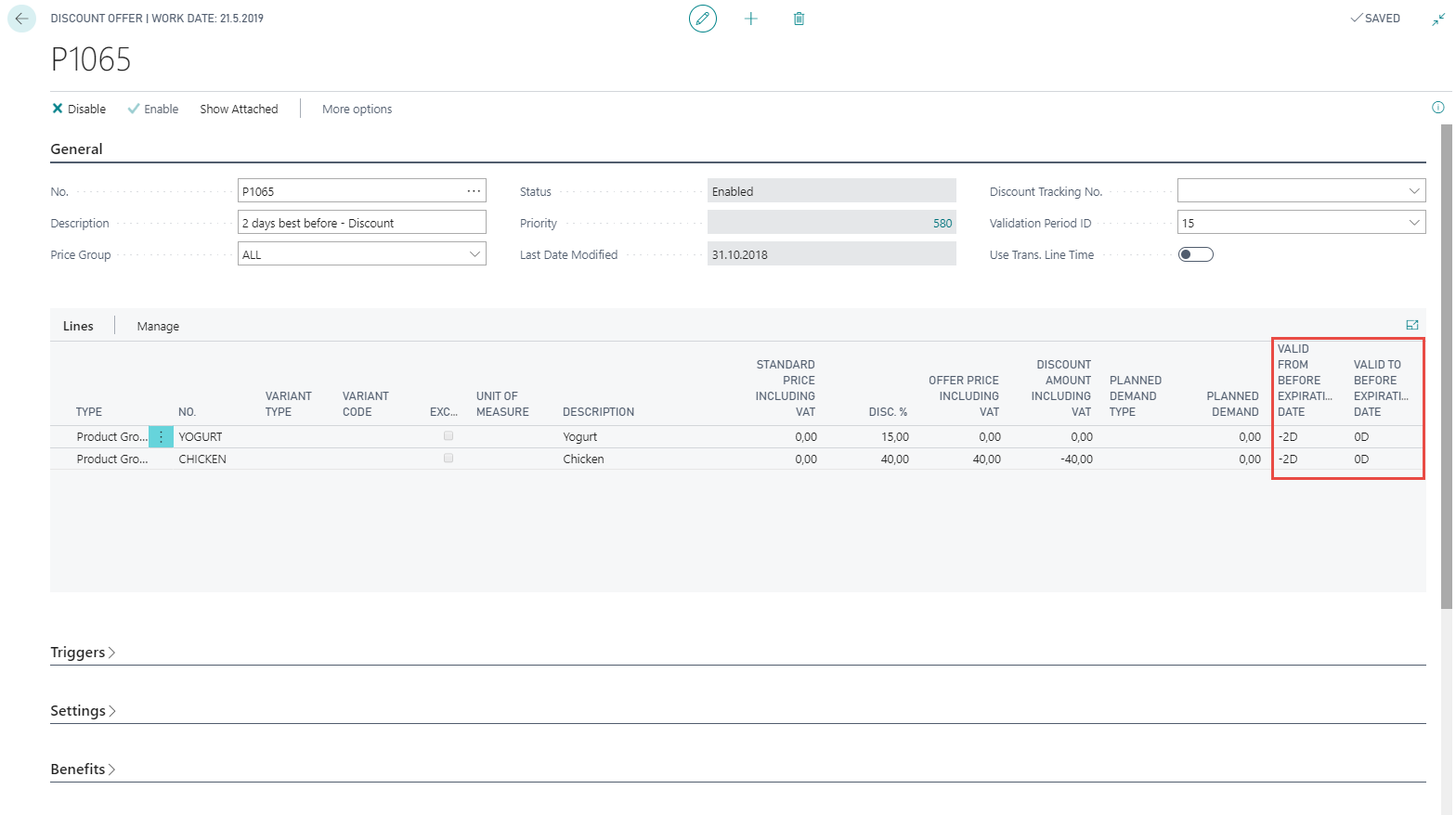Open the info pane icon
Image resolution: width=1456 pixels, height=815 pixels.
(1437, 108)
